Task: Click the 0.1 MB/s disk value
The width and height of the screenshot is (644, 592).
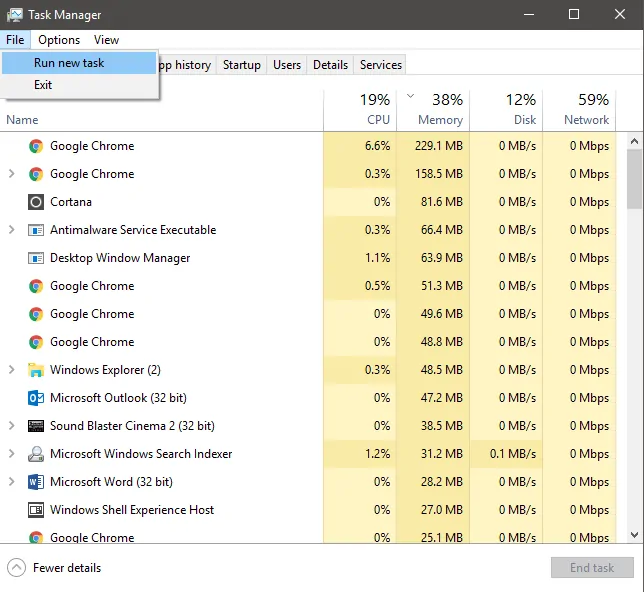Action: point(513,454)
